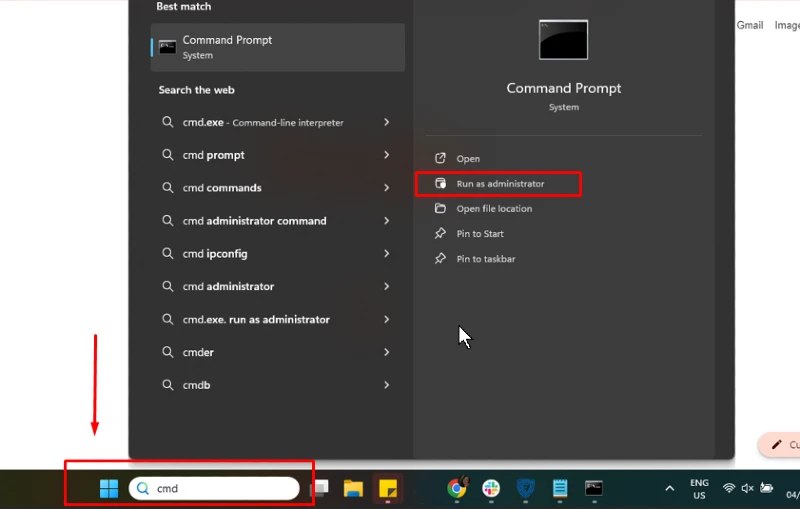Expand the cmd ipconfig suggestion chevron
The height and width of the screenshot is (509, 800).
click(x=387, y=253)
